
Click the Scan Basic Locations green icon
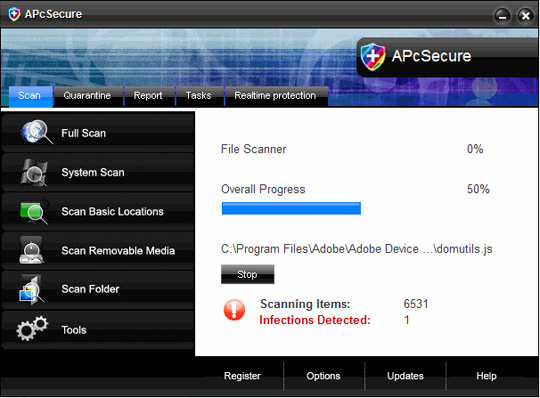[34, 211]
